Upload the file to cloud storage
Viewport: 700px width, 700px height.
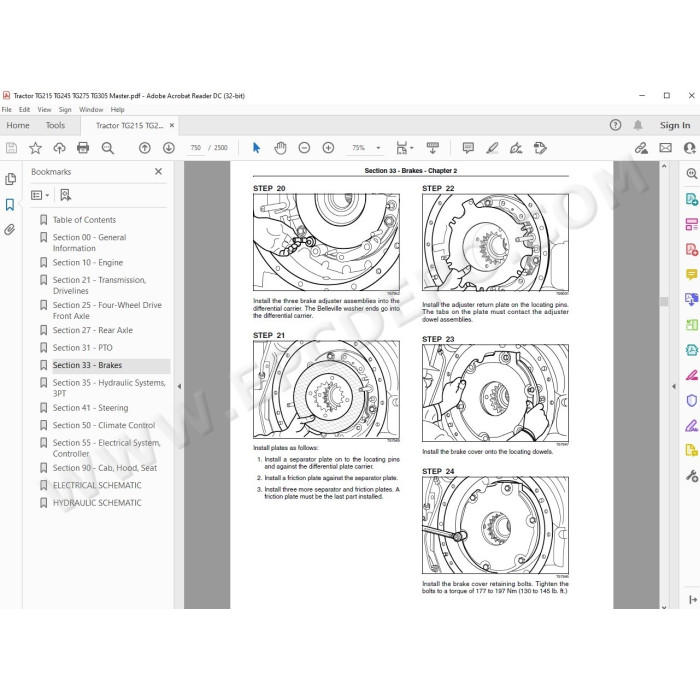click(59, 148)
